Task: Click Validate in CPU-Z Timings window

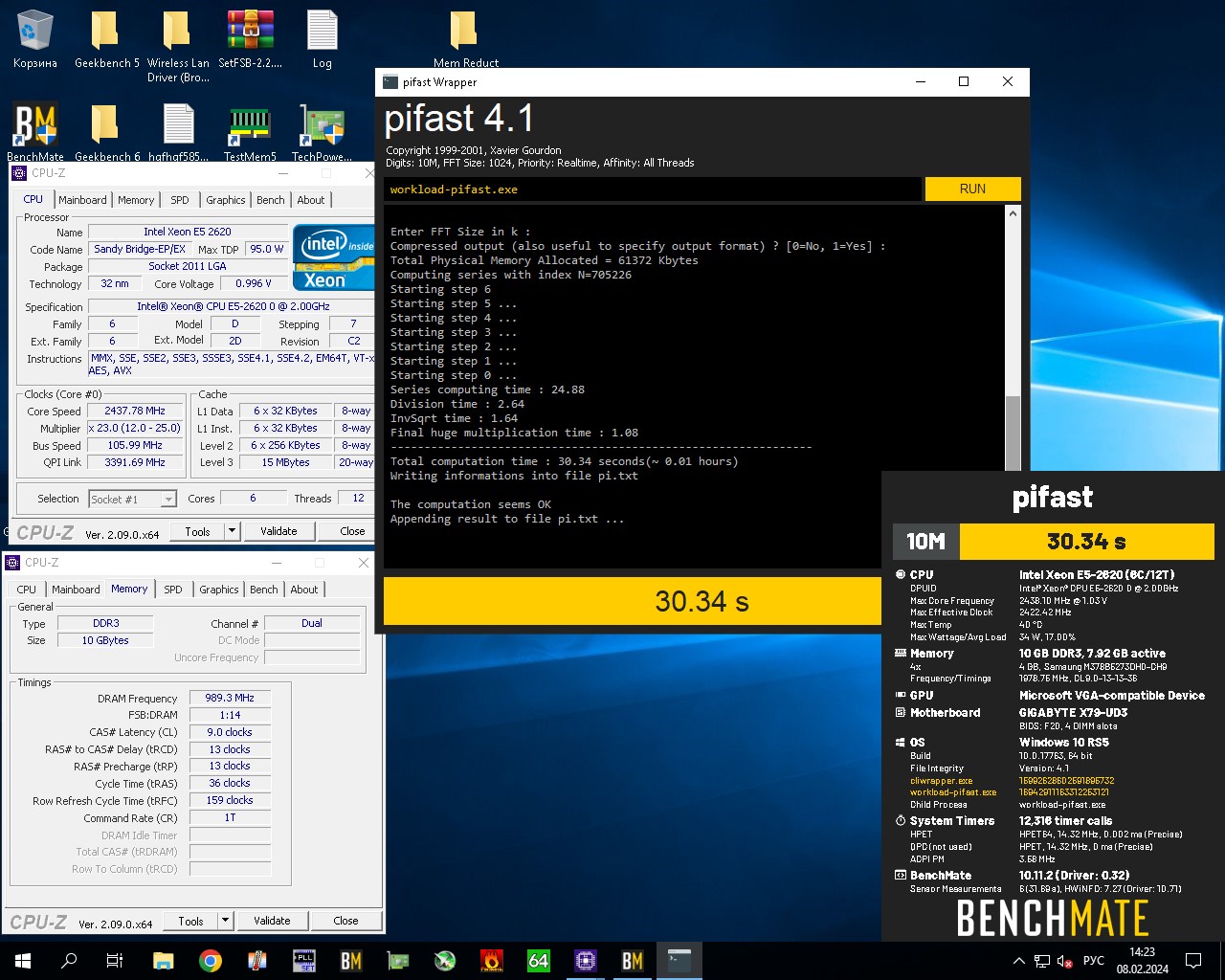Action: point(272,921)
